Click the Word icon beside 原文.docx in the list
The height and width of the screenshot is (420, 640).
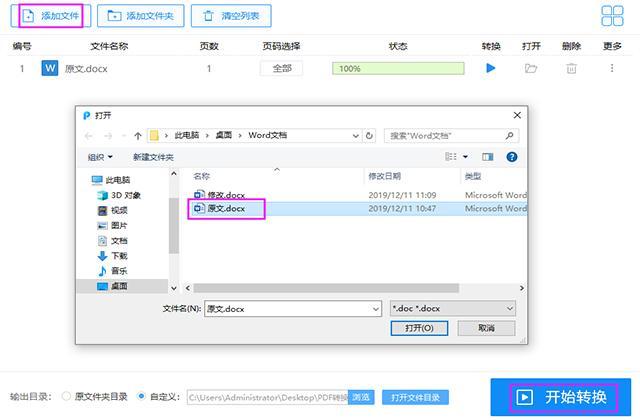point(50,68)
